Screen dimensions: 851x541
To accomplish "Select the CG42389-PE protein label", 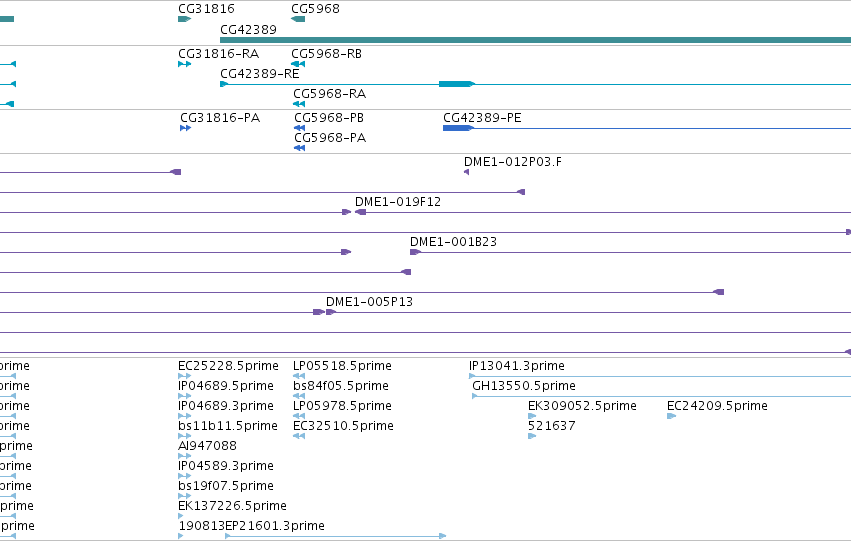I will [x=482, y=118].
